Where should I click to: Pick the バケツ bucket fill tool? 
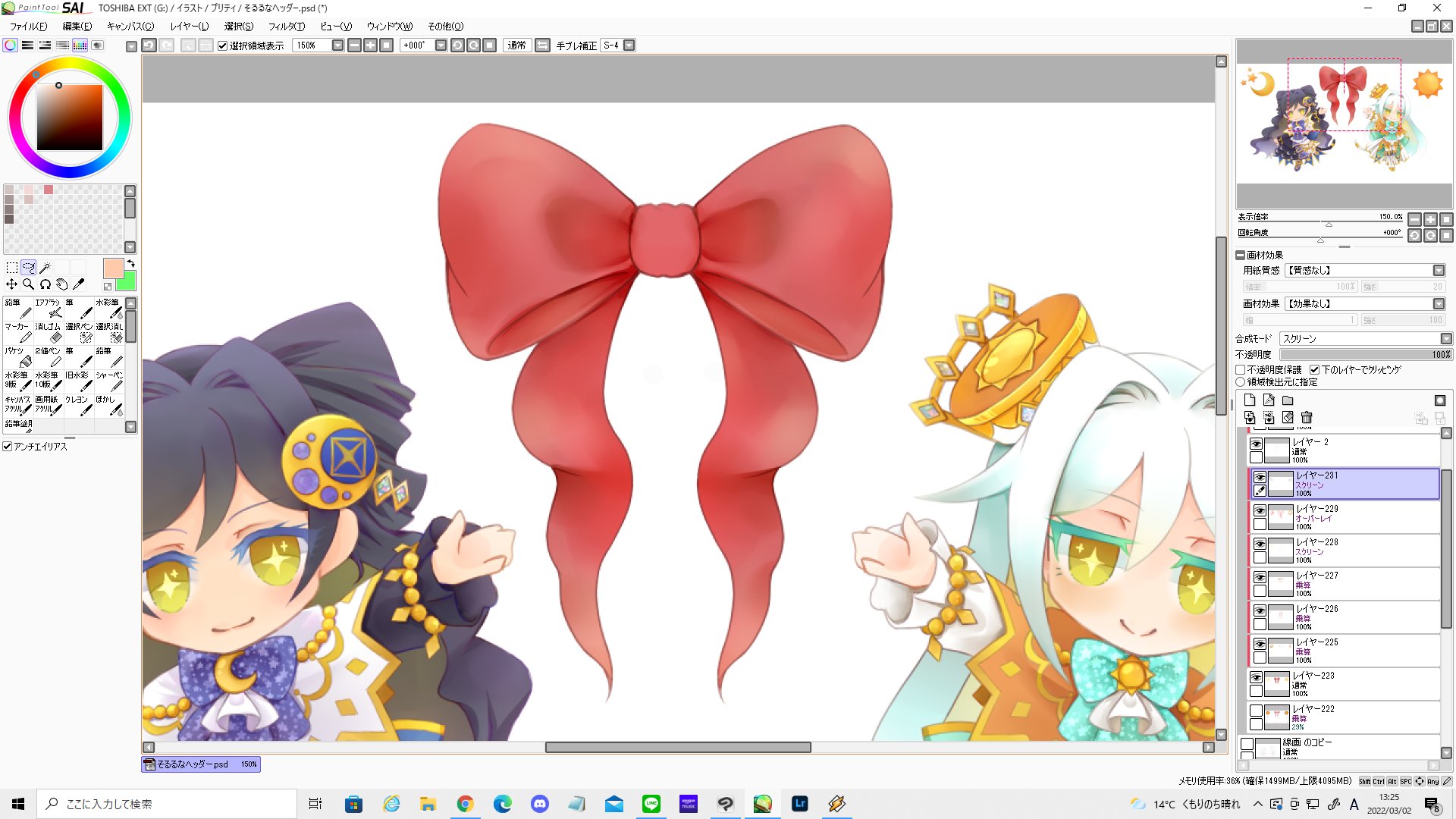click(x=18, y=356)
